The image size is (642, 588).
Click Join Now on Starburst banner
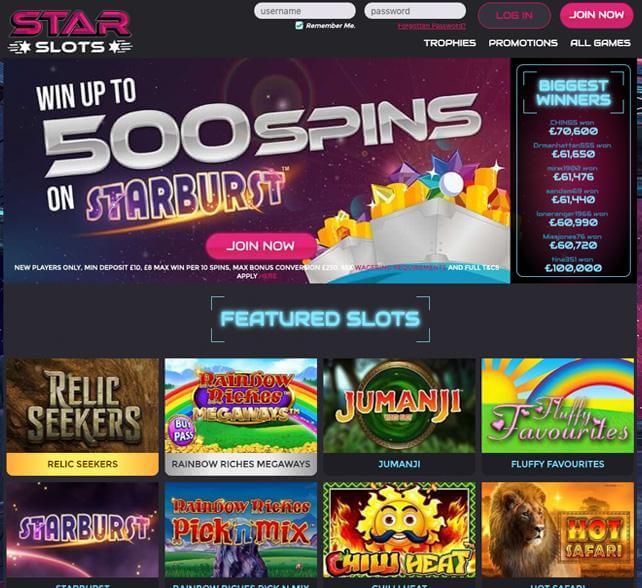point(261,246)
